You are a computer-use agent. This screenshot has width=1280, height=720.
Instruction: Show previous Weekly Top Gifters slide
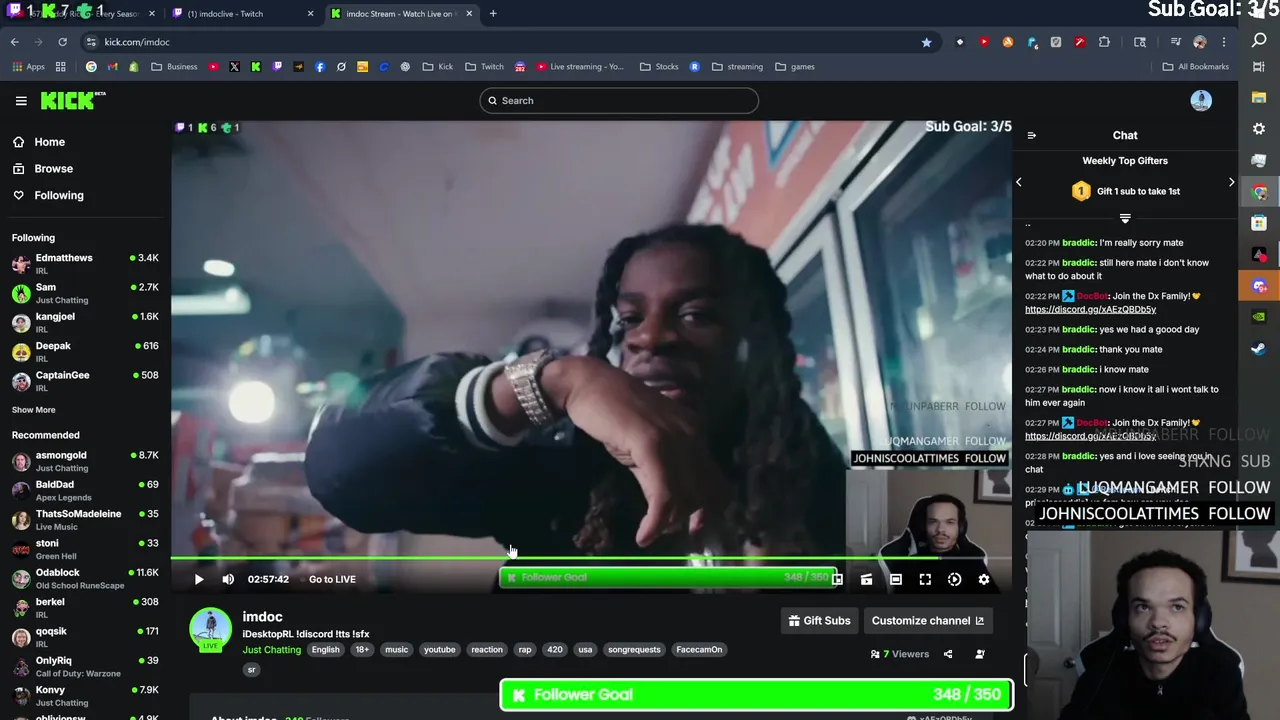click(1019, 182)
